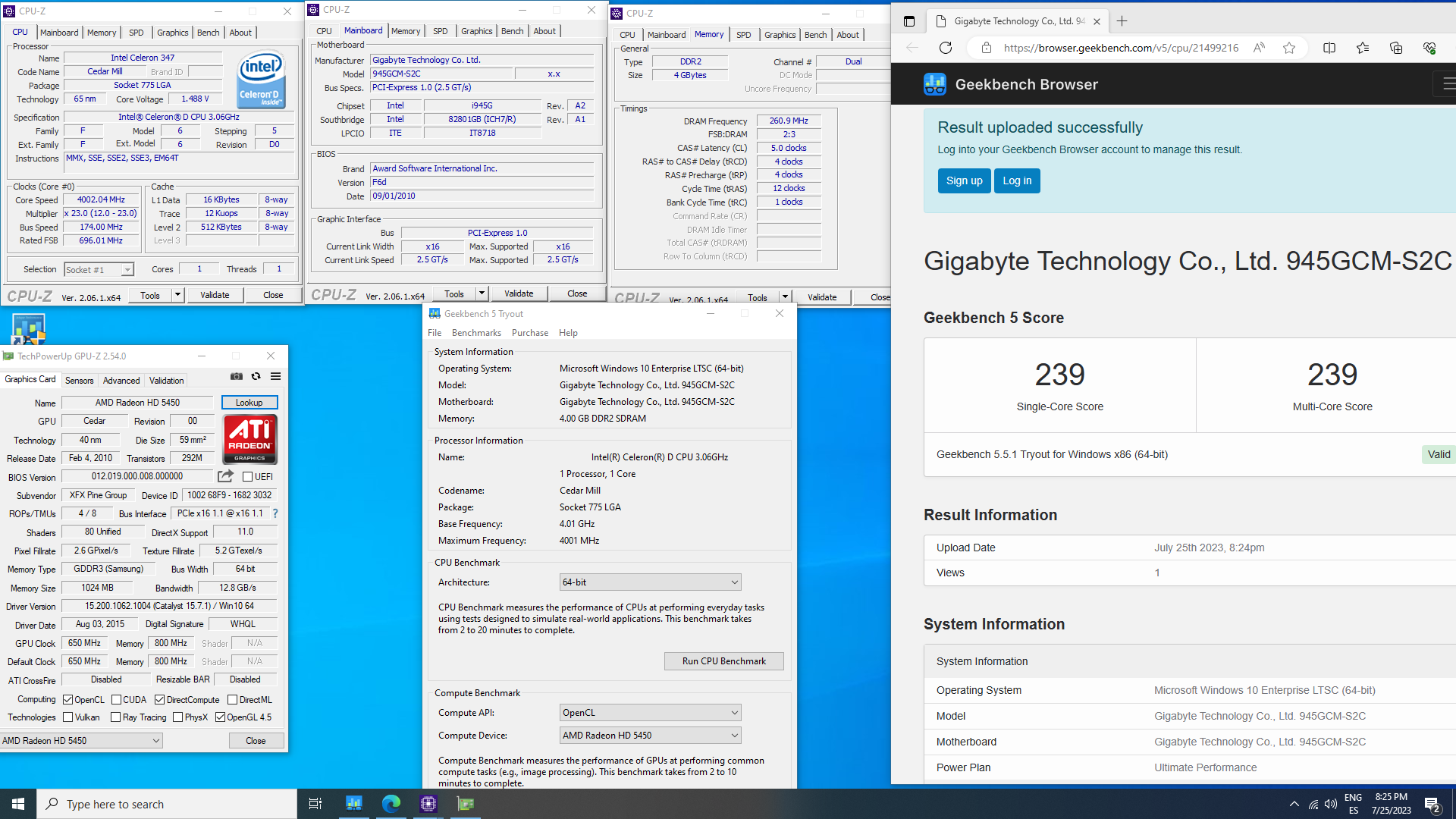Screen dimensions: 1456x819
Task: Click Sign up on Geekbench Browser
Action: [964, 180]
